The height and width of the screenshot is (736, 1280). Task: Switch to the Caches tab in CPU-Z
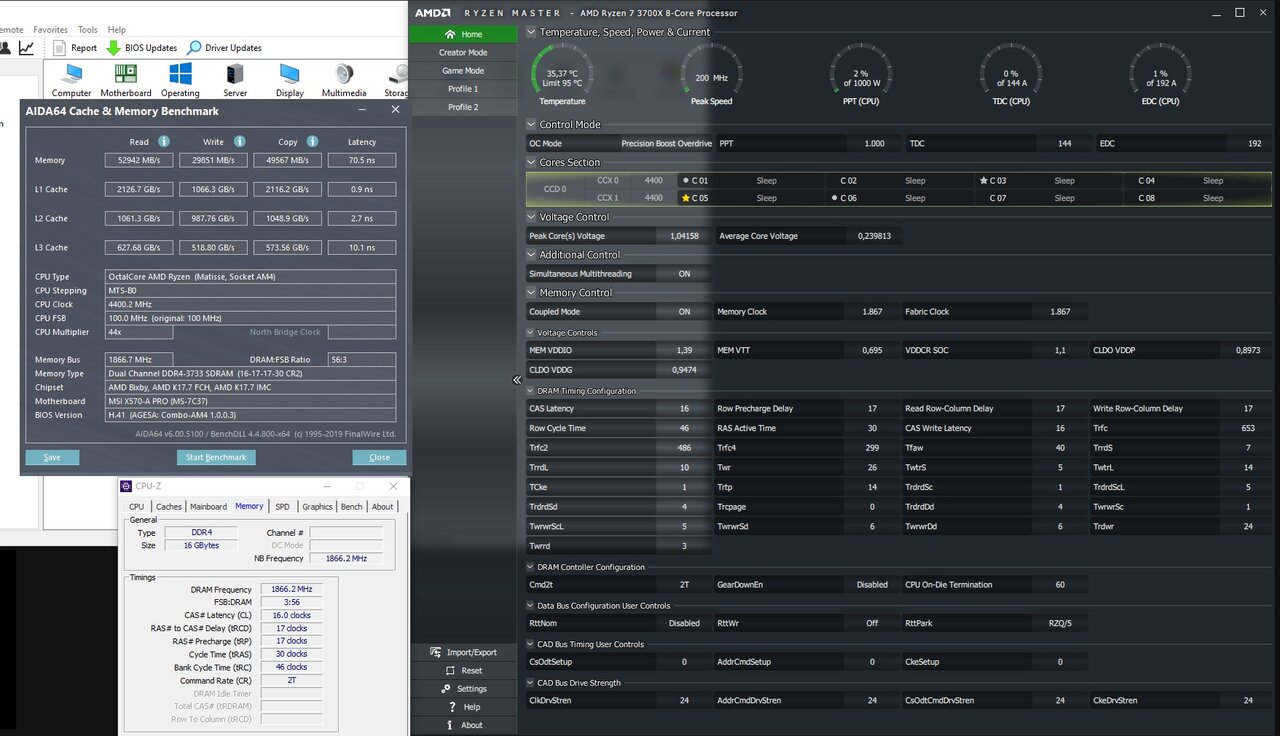(x=169, y=507)
